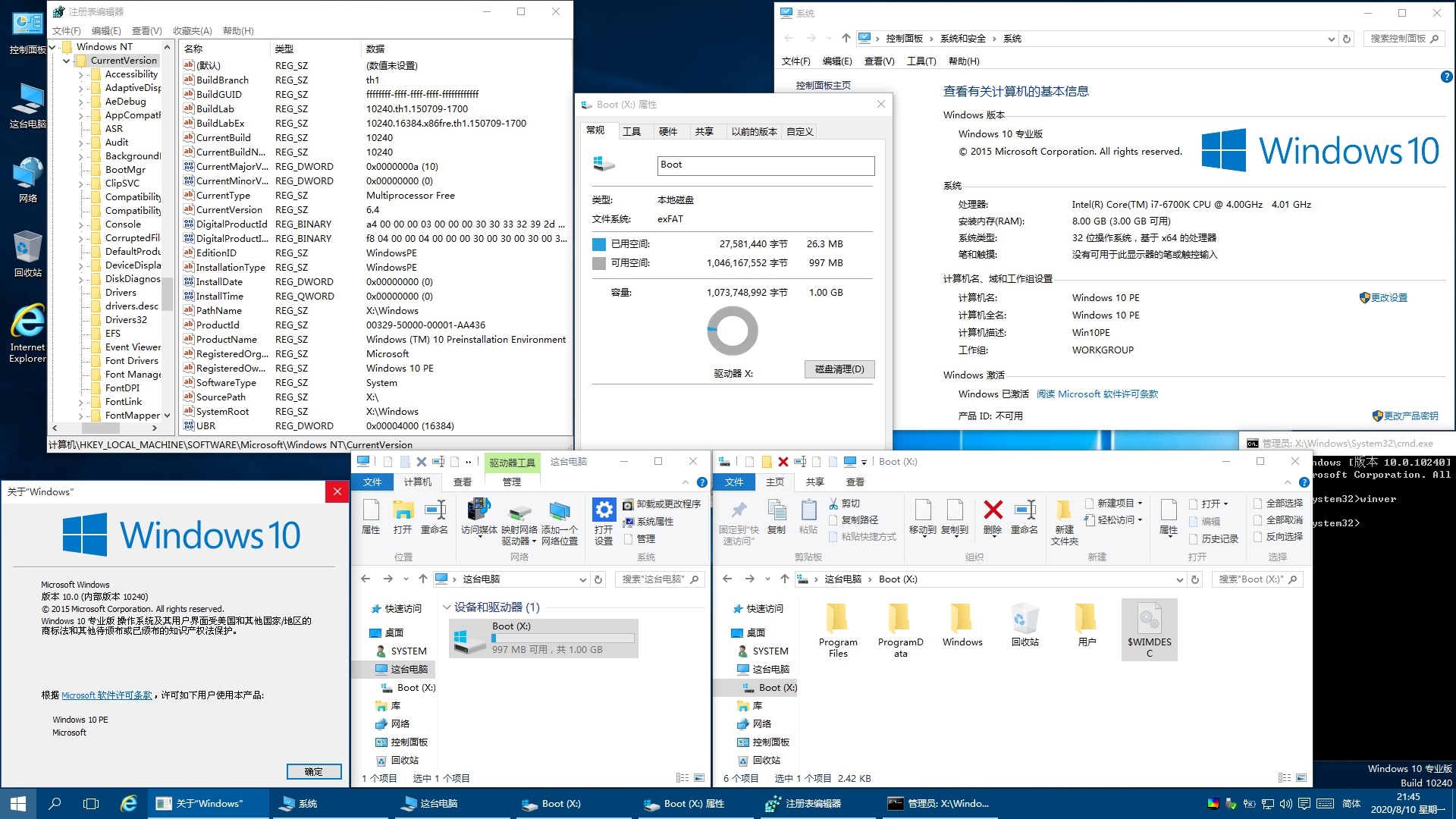Click the disk usage donut chart
The width and height of the screenshot is (1456, 819).
(x=733, y=331)
